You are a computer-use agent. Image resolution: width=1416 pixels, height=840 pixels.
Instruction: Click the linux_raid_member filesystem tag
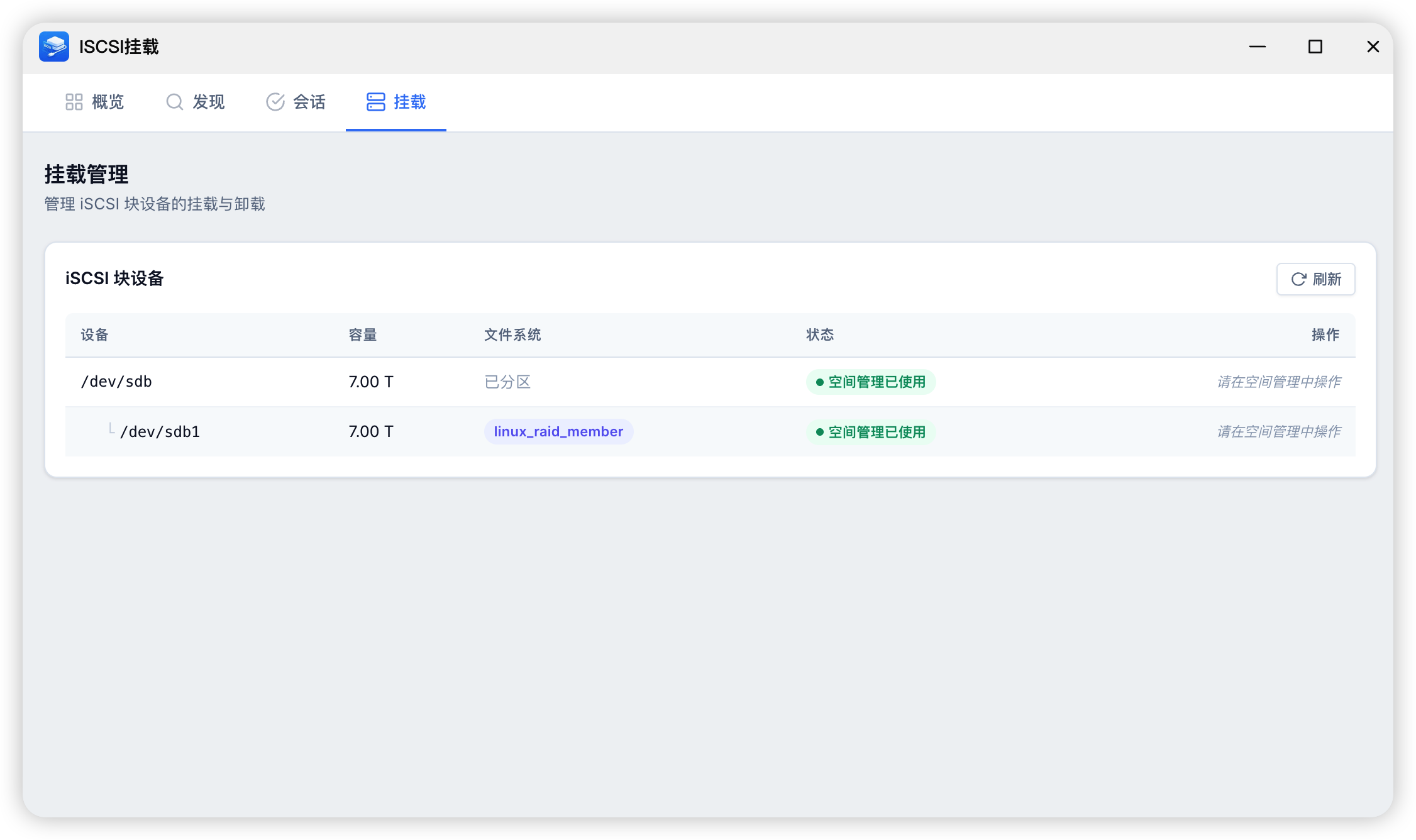click(558, 431)
